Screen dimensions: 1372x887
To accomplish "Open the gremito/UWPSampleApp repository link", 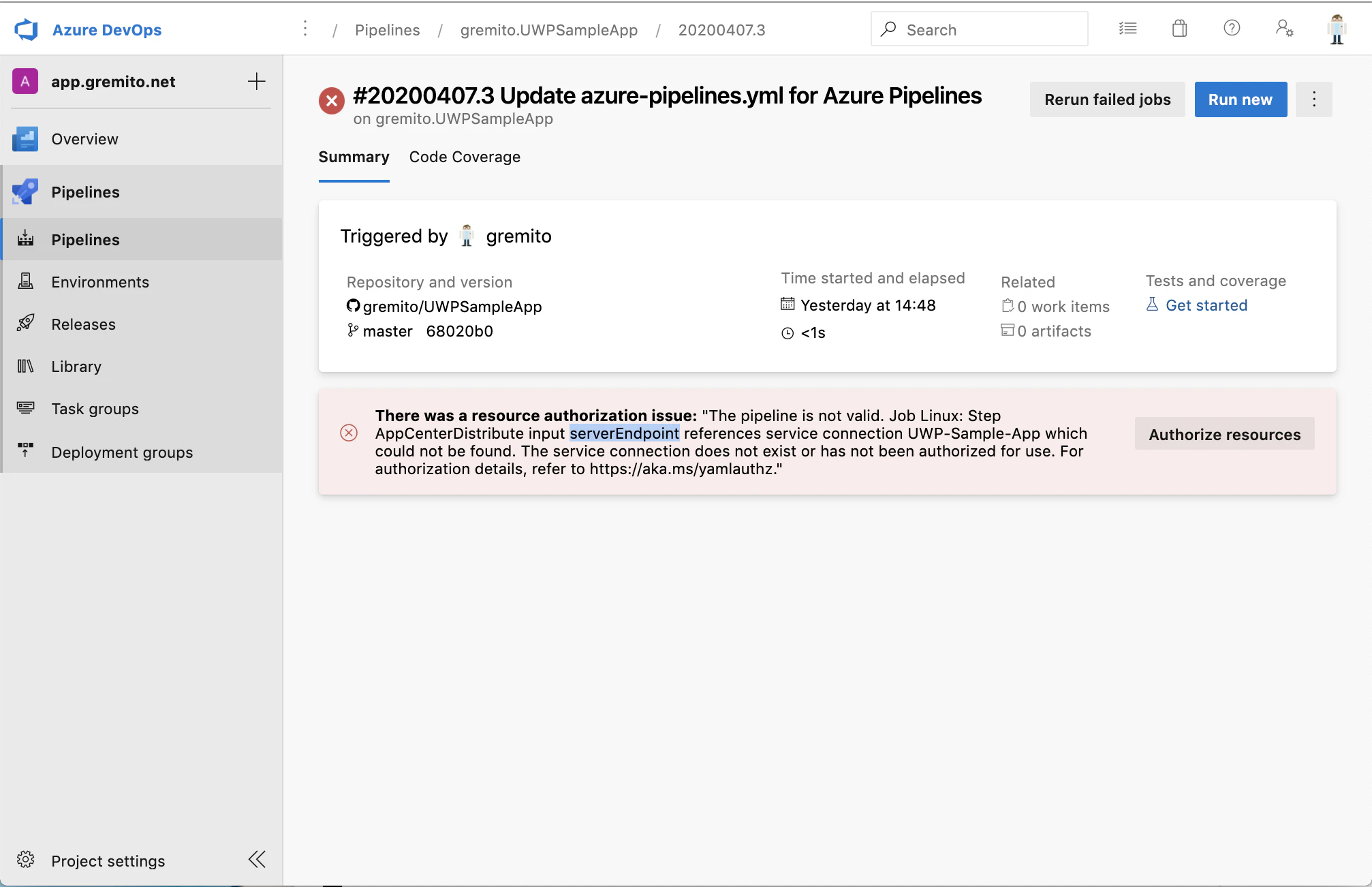I will point(452,307).
